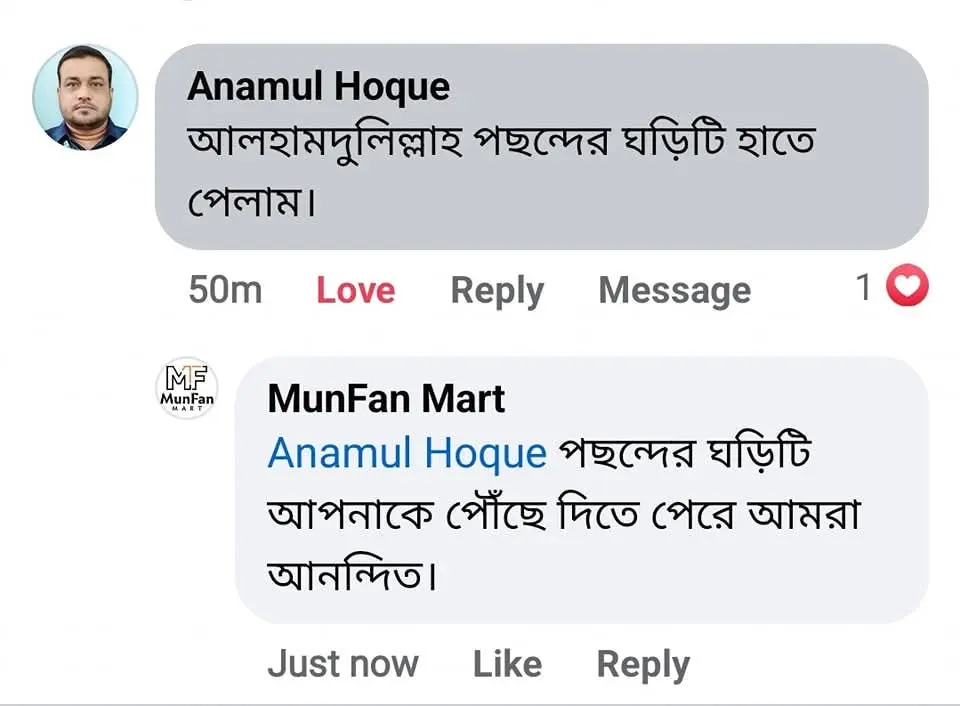960x706 pixels.
Task: Click the red heart reaction icon
Action: coord(909,289)
